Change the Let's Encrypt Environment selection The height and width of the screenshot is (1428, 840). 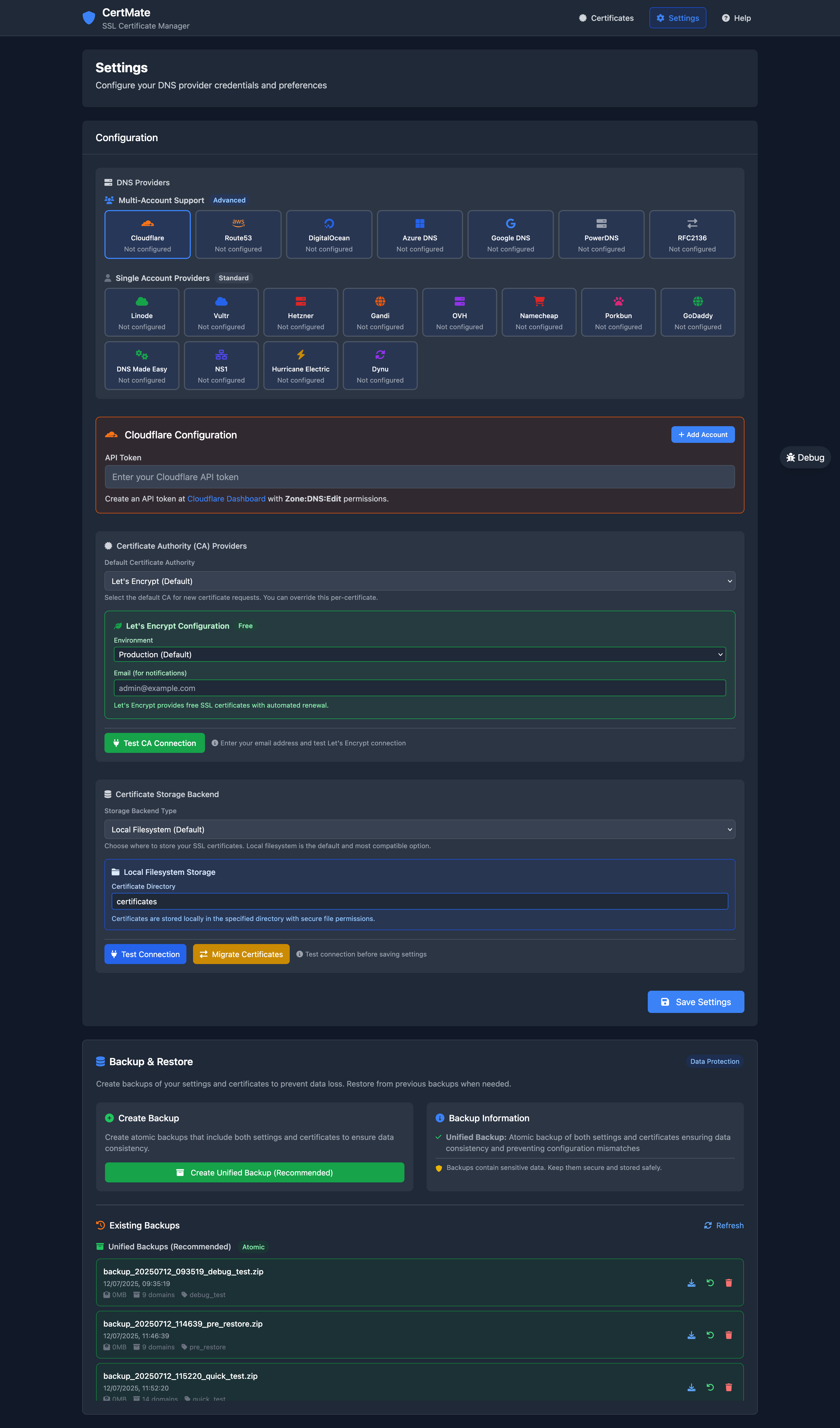point(419,654)
